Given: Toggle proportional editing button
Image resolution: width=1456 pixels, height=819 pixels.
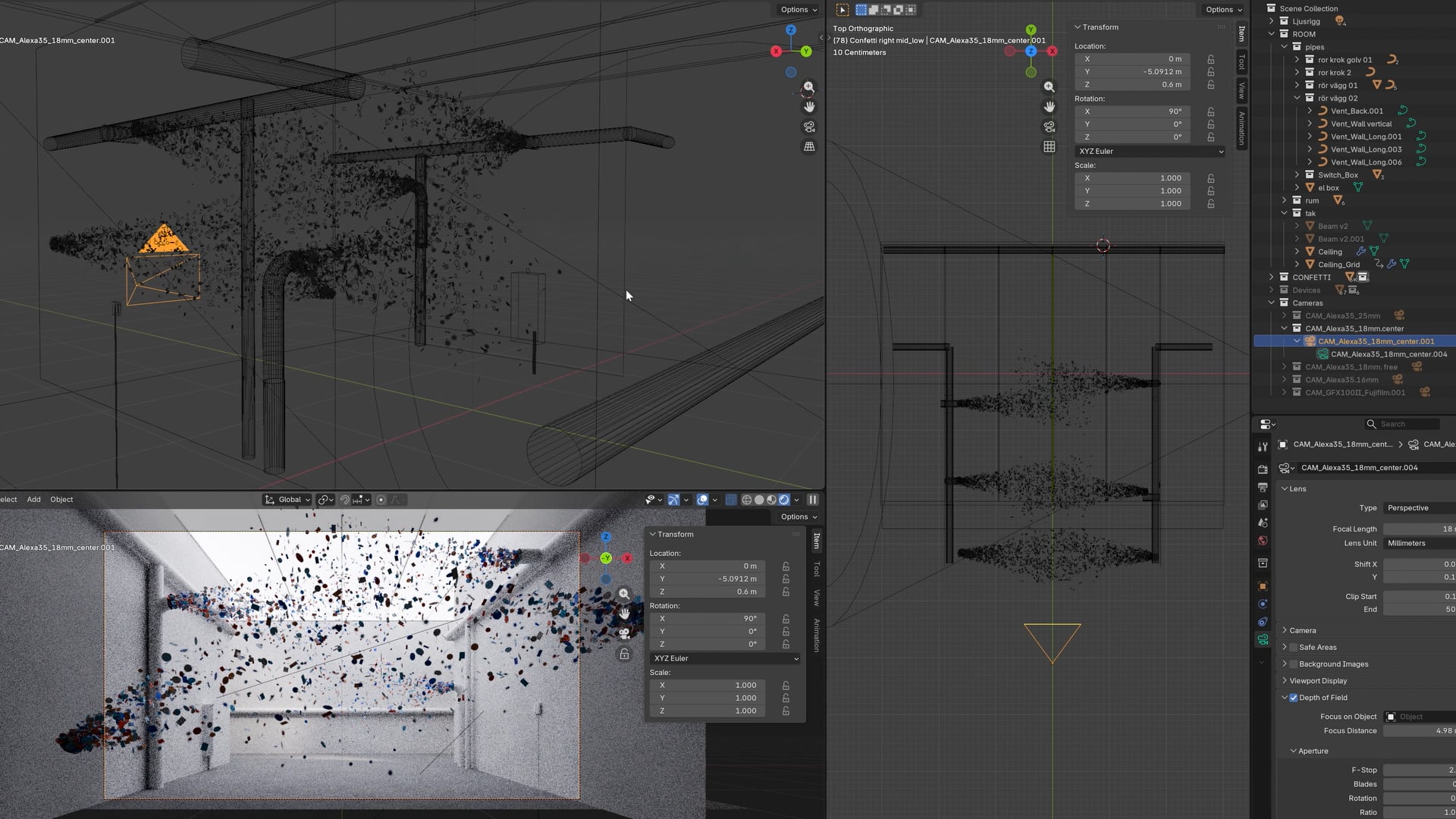Looking at the screenshot, I should tap(381, 500).
